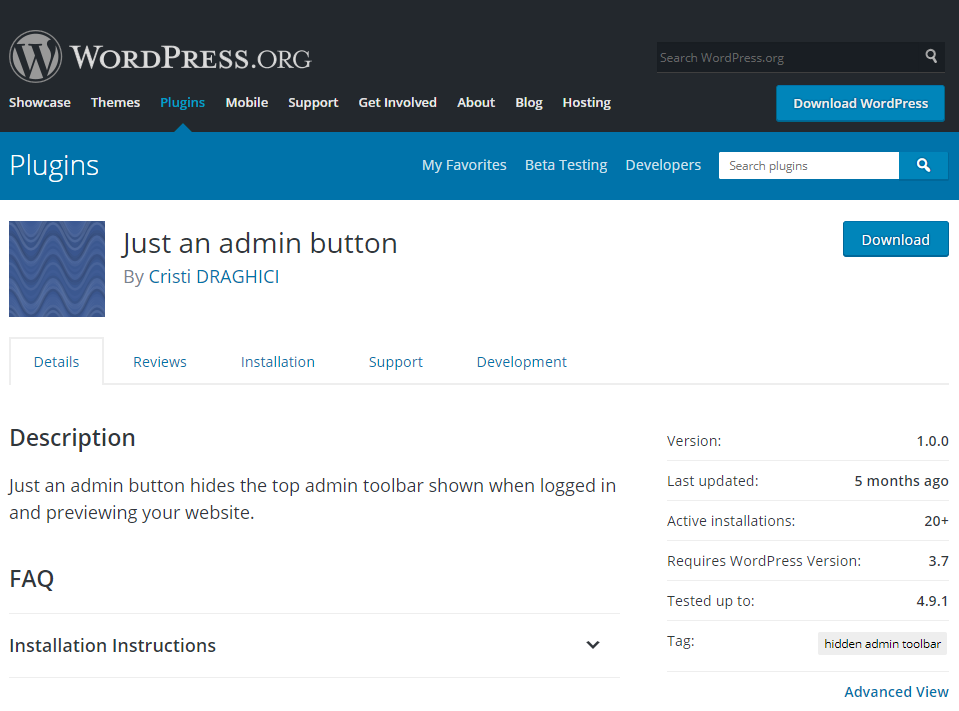The height and width of the screenshot is (711, 959).
Task: Click the FAQ heading
Action: tap(32, 578)
